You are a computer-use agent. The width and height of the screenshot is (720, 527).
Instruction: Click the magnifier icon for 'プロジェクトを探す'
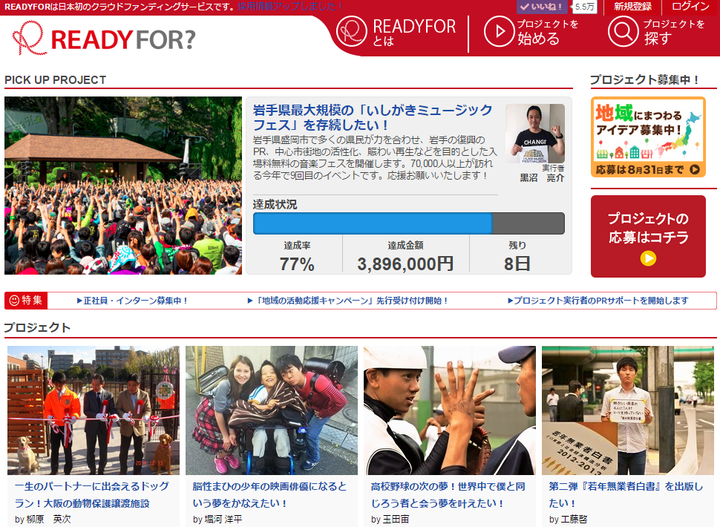[623, 31]
